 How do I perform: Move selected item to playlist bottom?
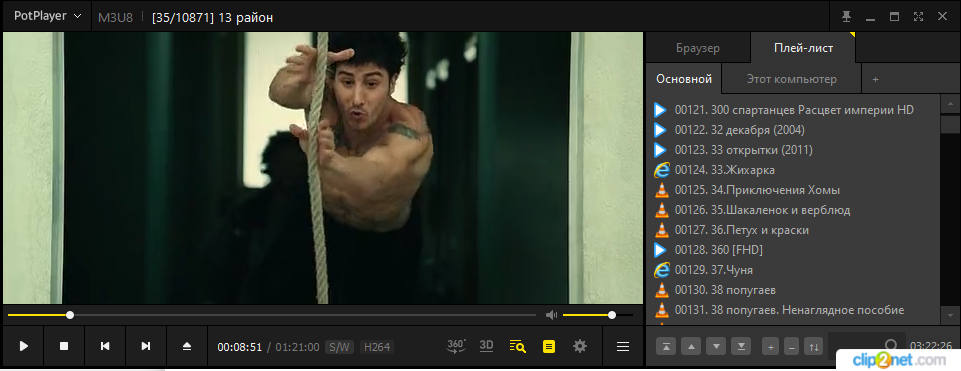click(742, 346)
